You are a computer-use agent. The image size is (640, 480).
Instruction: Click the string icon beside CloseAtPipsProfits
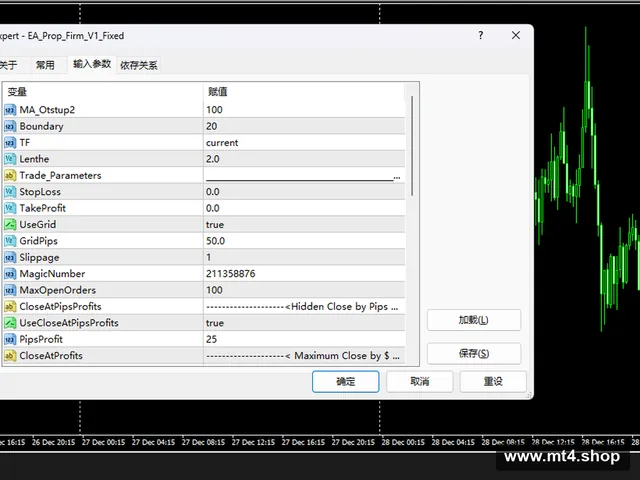10,307
